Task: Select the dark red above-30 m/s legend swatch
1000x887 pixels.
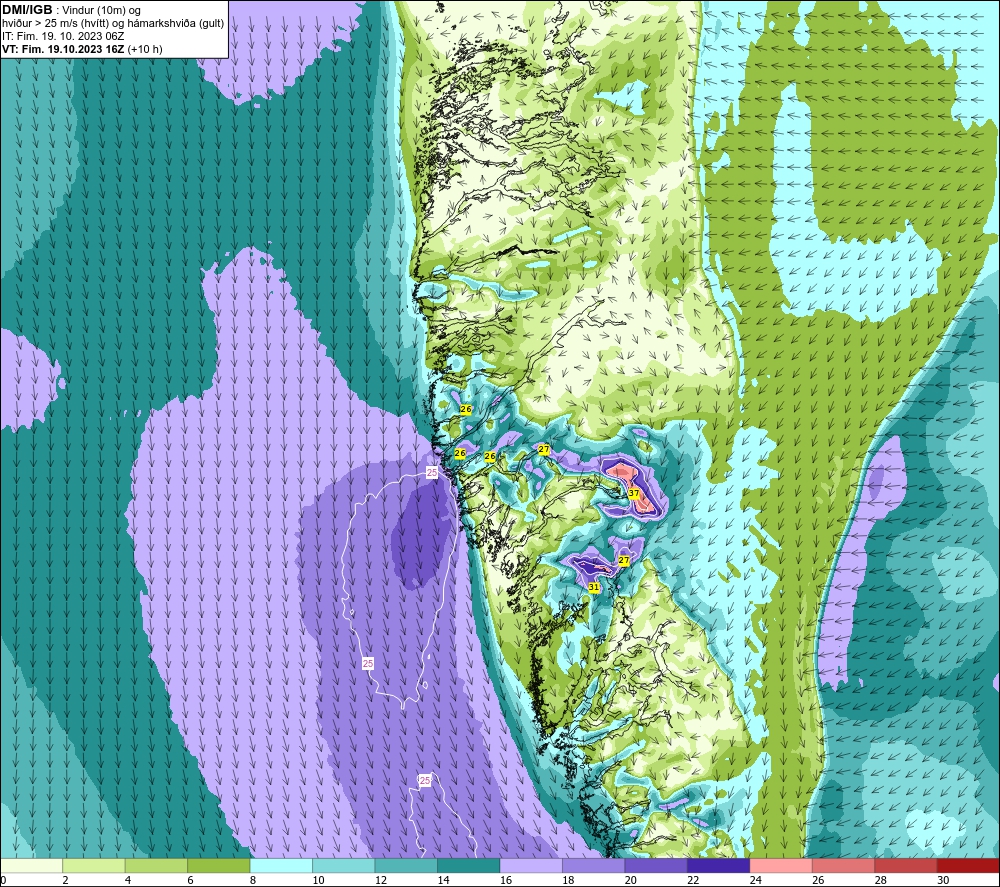Action: coord(969,865)
